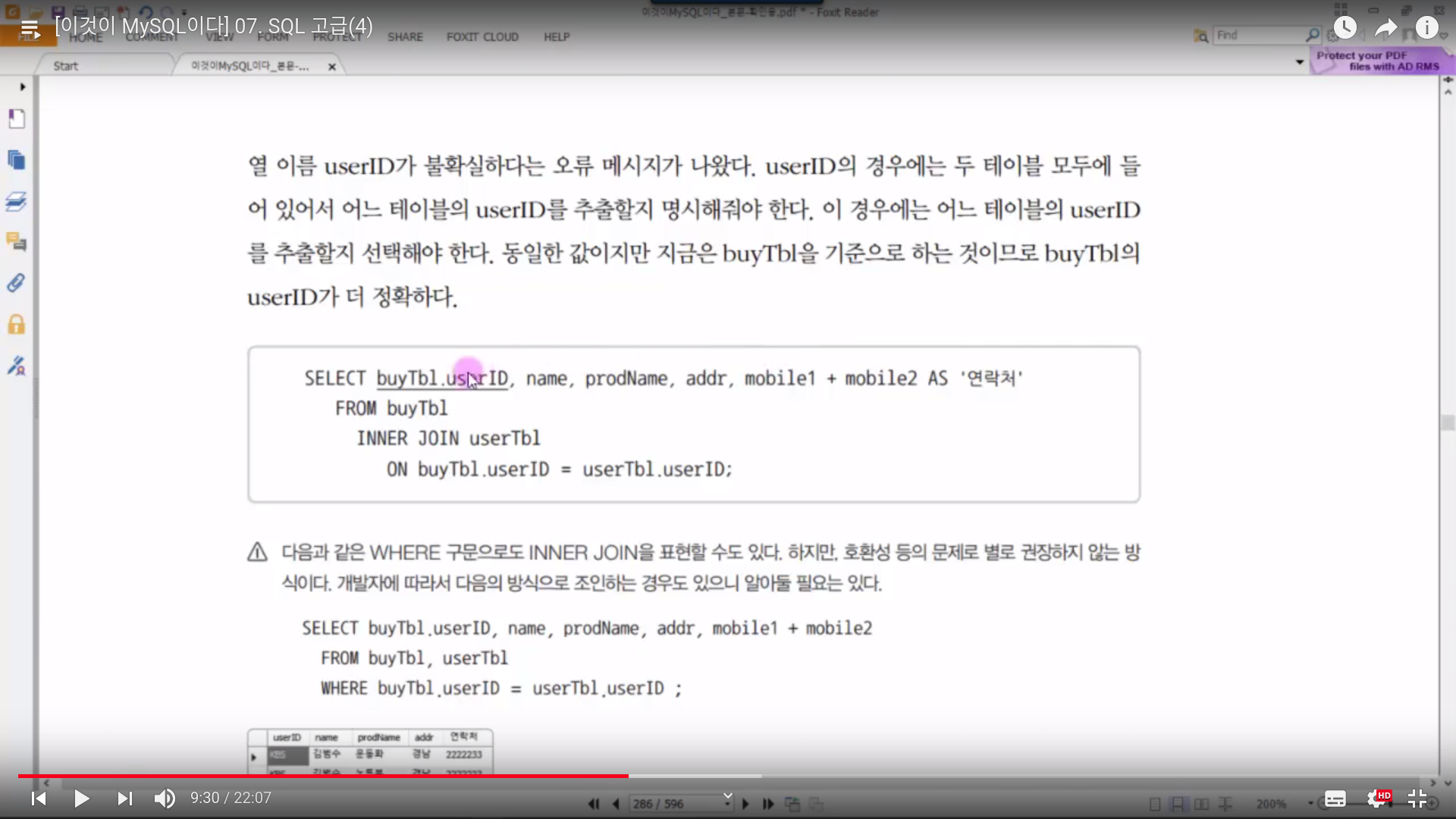Play the video

tap(82, 798)
